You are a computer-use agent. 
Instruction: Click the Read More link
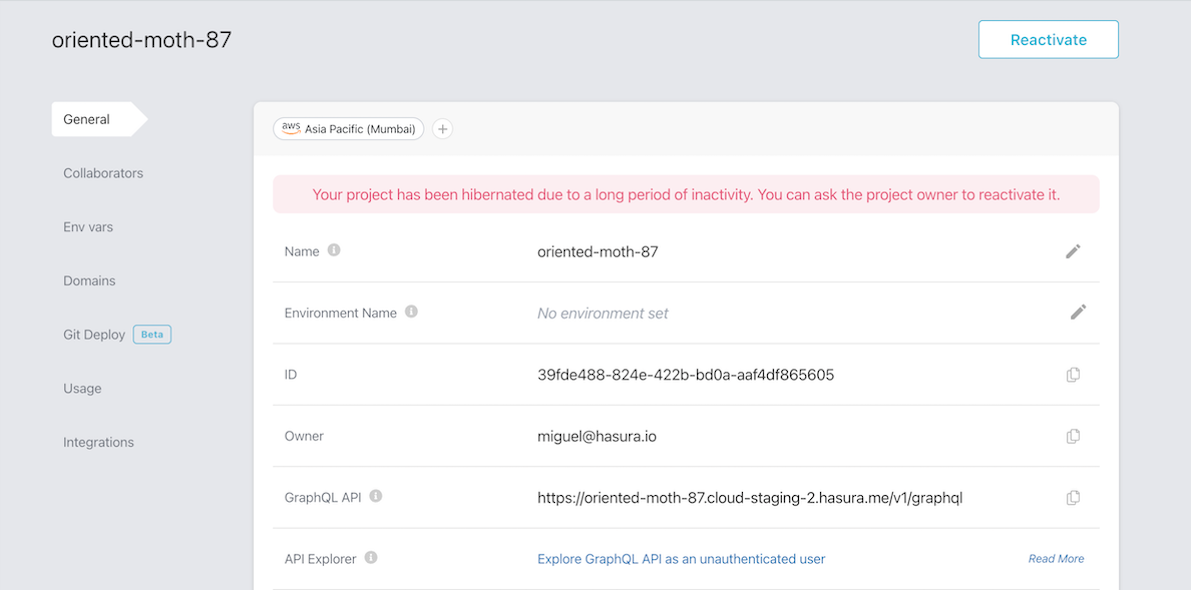(x=1056, y=559)
